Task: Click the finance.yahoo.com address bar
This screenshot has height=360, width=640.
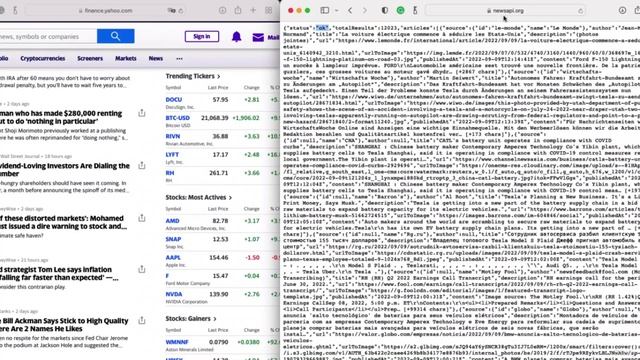Action: click(105, 11)
